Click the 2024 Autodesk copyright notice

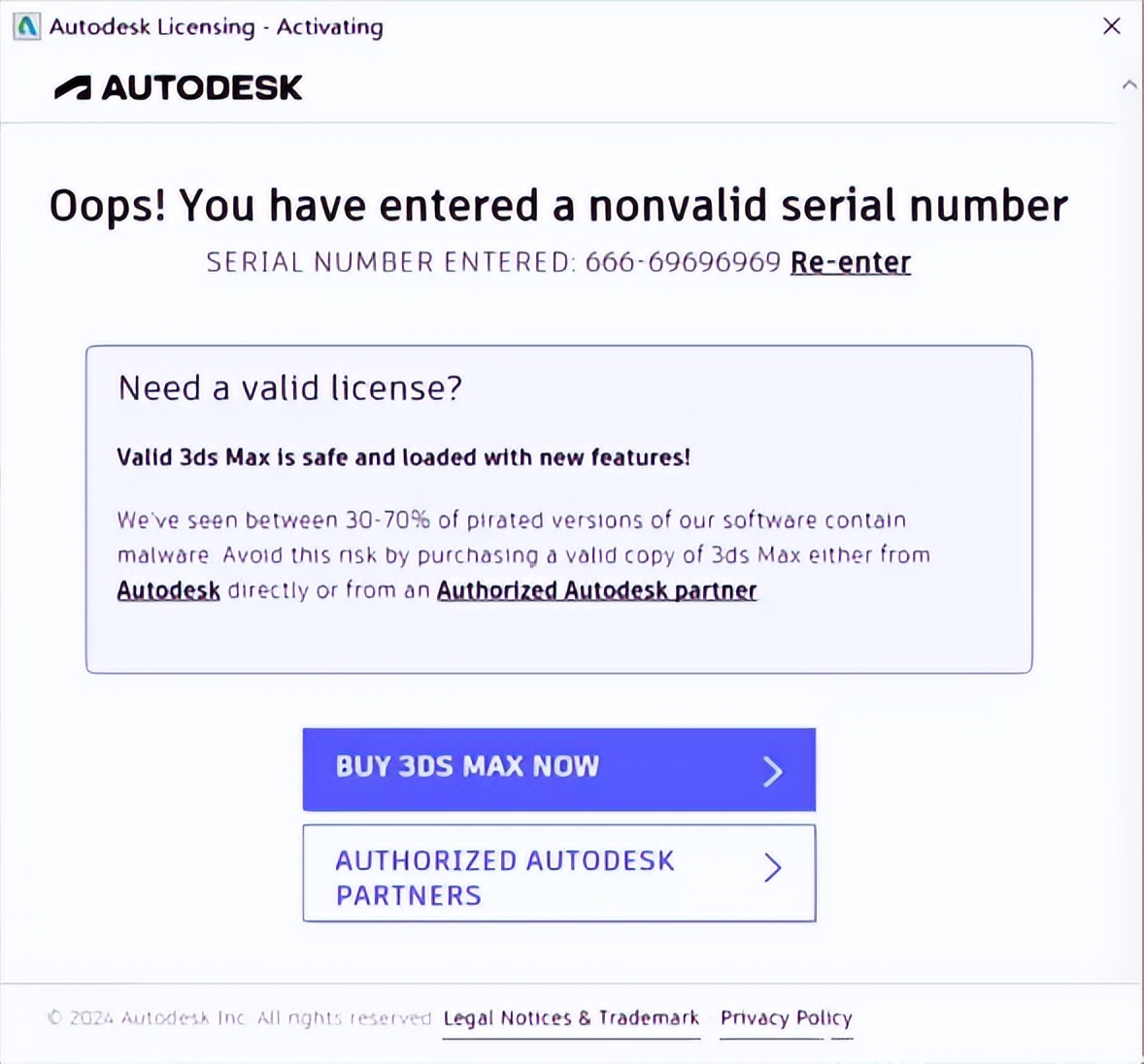pos(239,1018)
